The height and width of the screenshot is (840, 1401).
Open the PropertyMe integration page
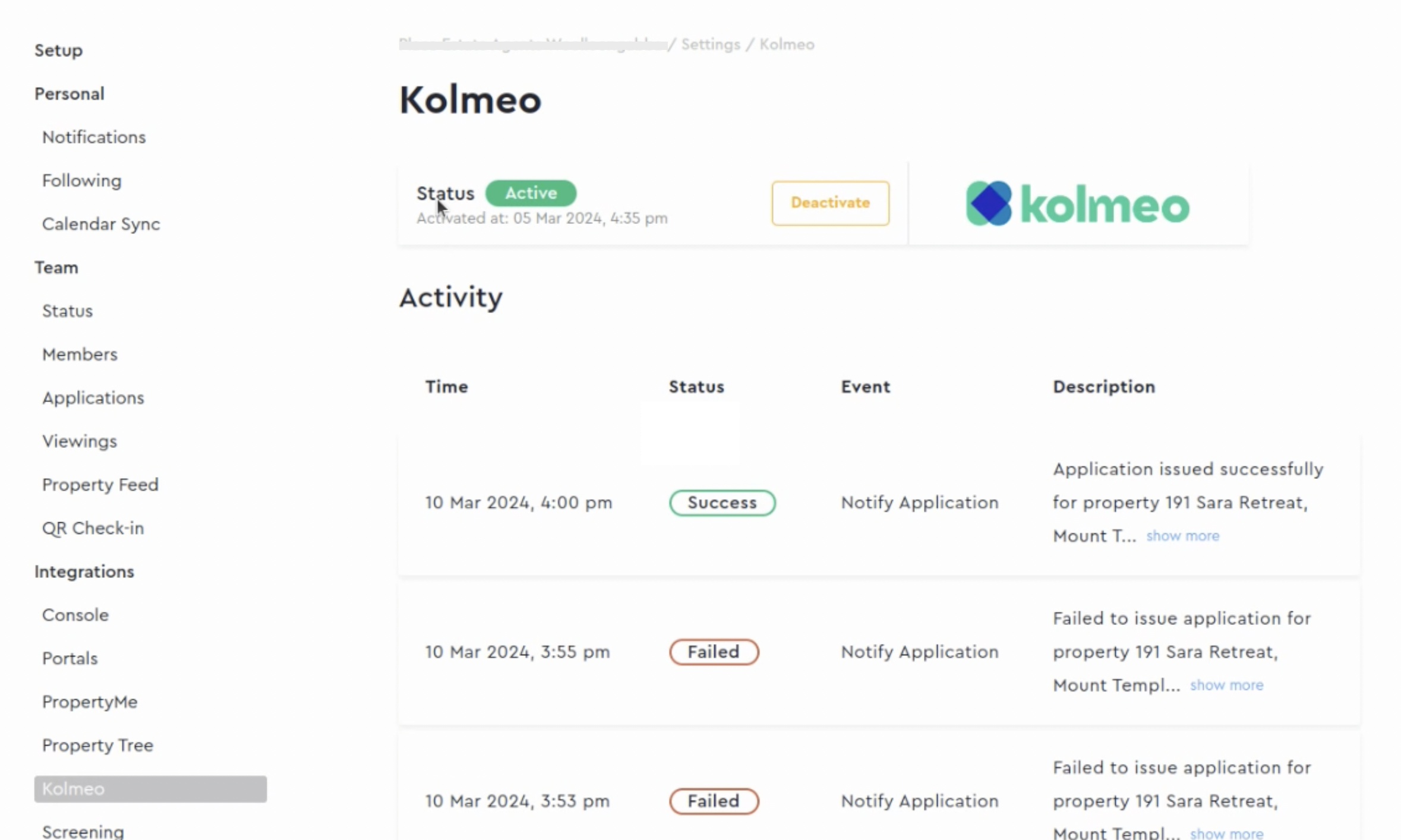tap(90, 702)
